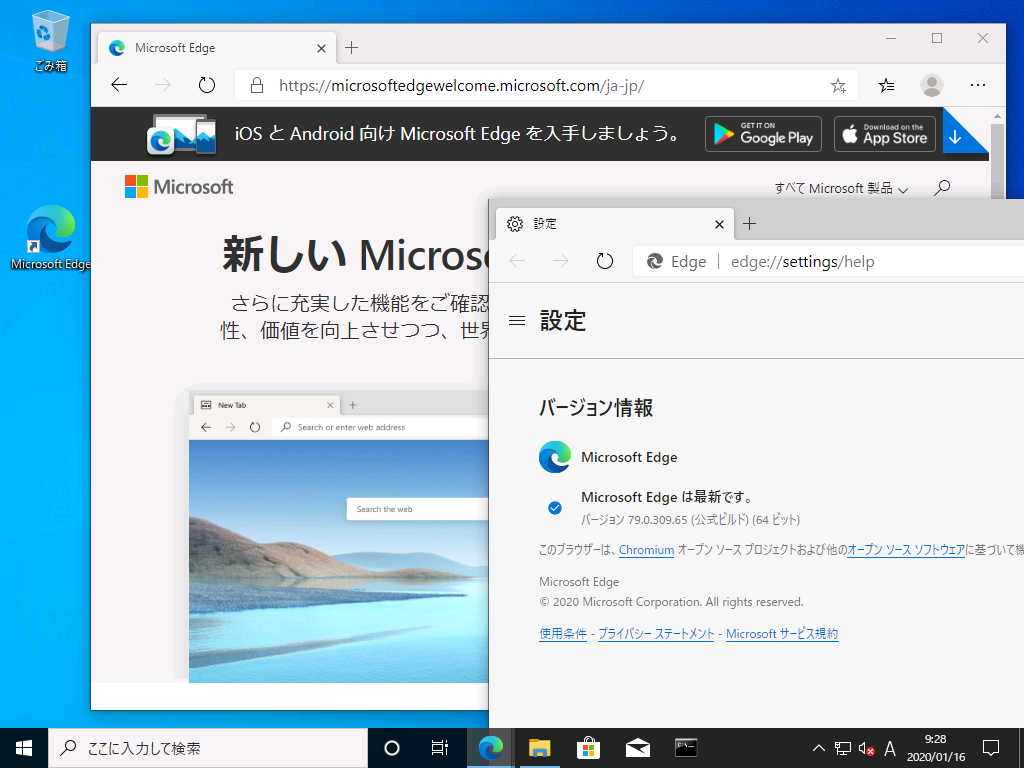Select the Microsoft Edge tab
1024x768 pixels.
tap(217, 48)
